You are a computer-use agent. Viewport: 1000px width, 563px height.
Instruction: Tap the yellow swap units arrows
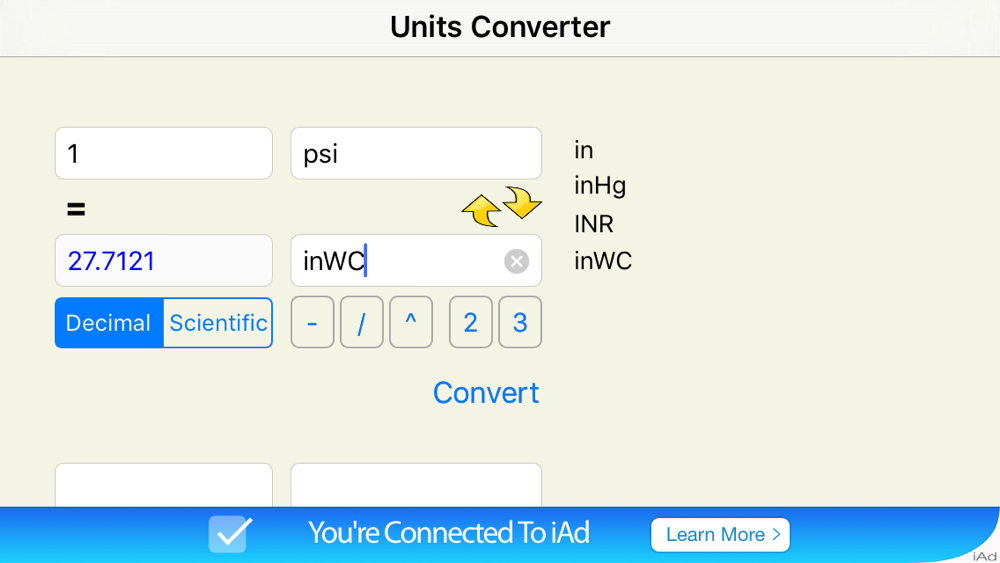tap(501, 206)
